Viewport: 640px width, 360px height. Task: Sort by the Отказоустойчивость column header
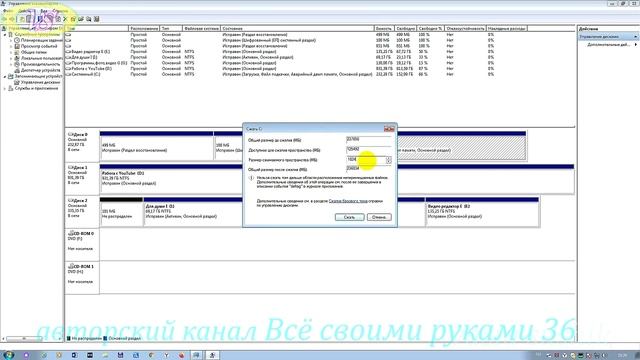click(465, 29)
